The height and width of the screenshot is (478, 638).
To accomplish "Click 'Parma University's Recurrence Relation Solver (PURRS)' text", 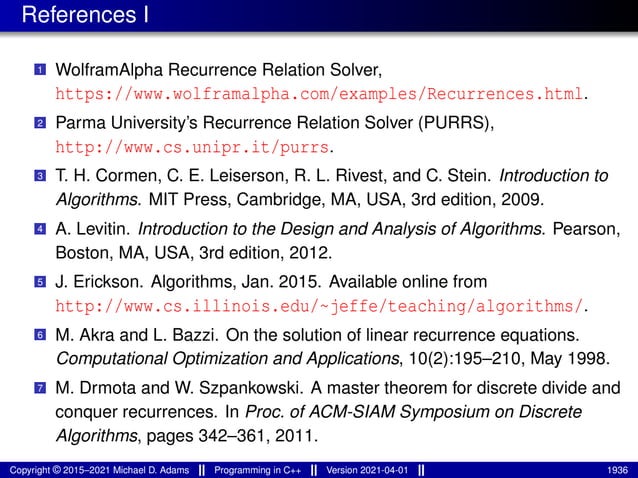I will pos(275,123).
